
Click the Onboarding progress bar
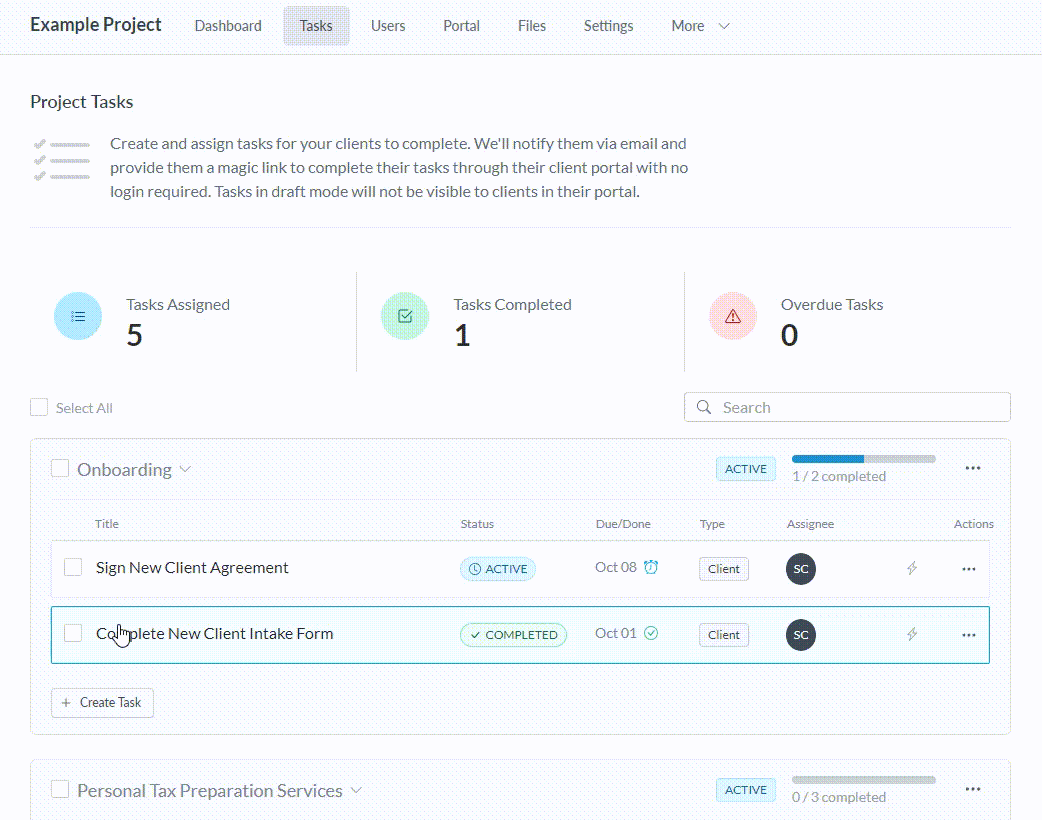pyautogui.click(x=863, y=459)
